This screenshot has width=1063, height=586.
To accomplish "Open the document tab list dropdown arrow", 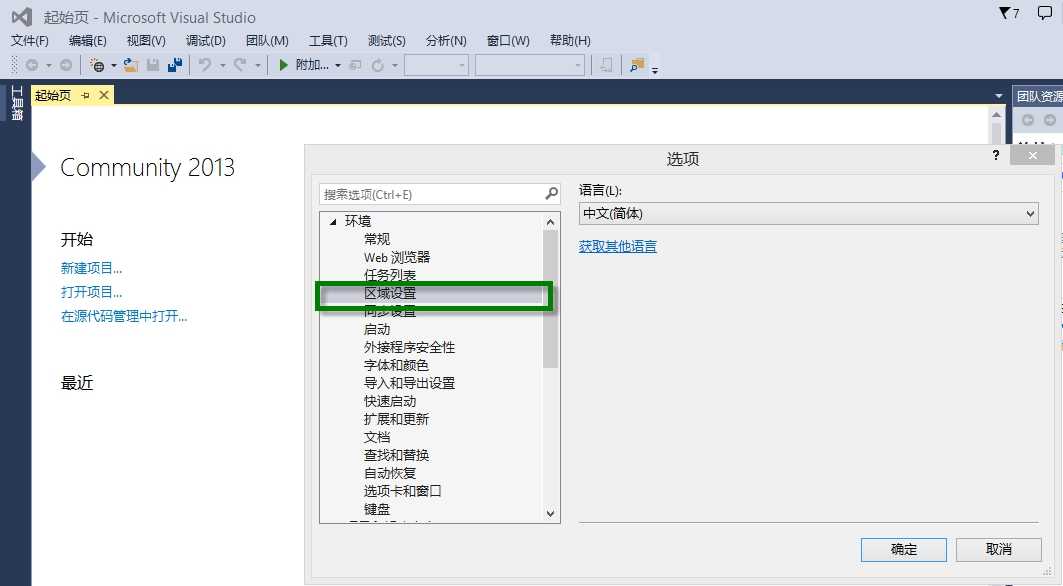I will pos(999,96).
